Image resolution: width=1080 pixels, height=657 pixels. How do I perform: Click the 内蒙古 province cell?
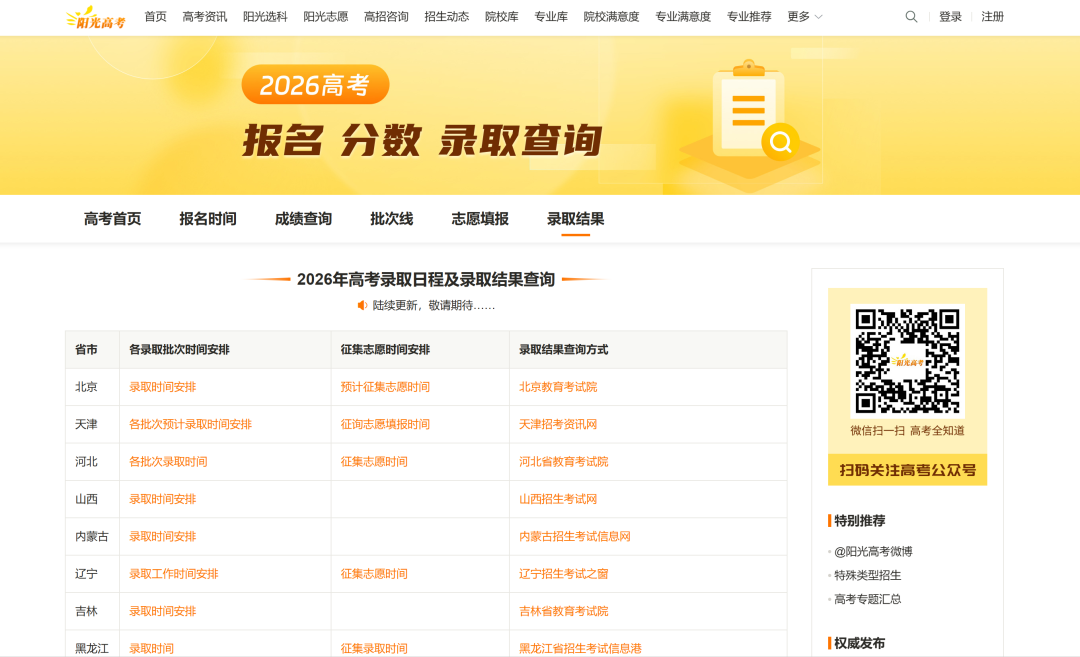pos(92,536)
